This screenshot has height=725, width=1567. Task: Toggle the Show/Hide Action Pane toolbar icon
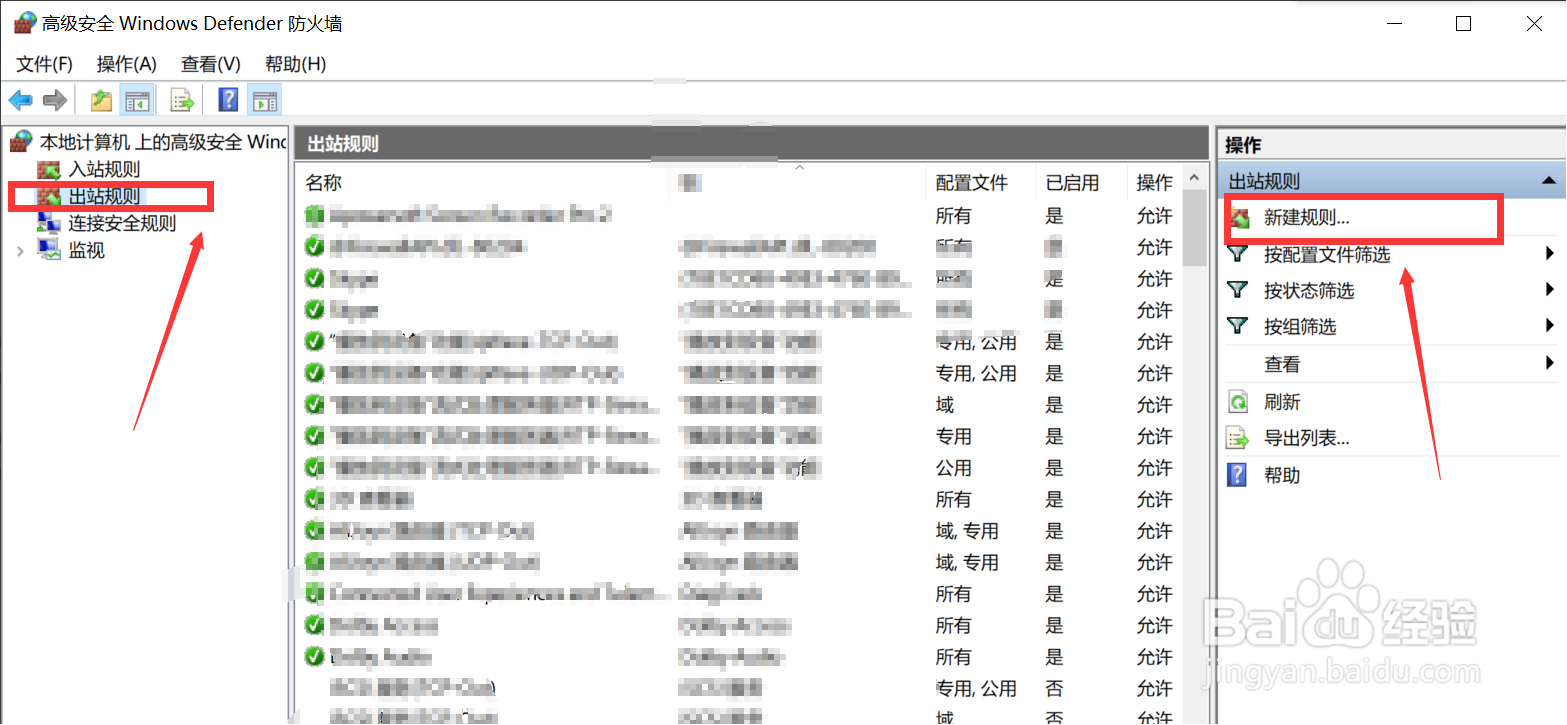[265, 100]
